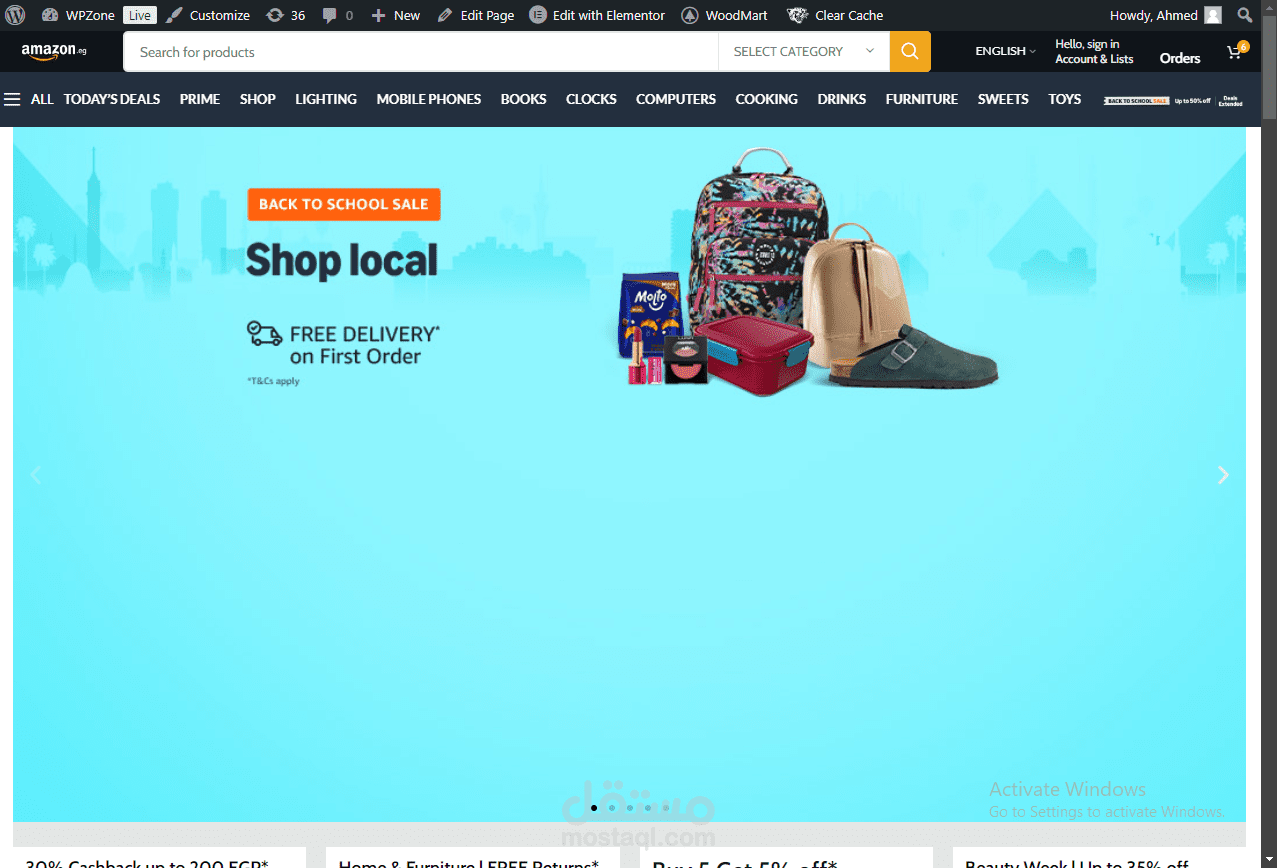The width and height of the screenshot is (1277, 868).
Task: Open the Drinks category
Action: (x=842, y=99)
